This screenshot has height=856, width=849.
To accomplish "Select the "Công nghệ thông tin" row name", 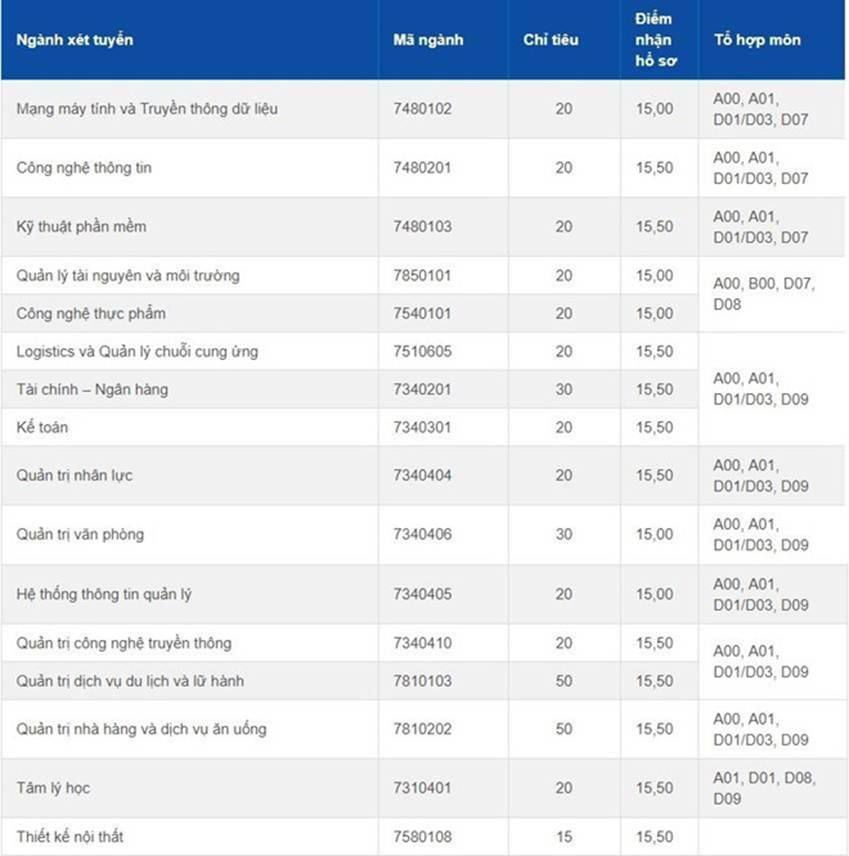I will tap(84, 167).
